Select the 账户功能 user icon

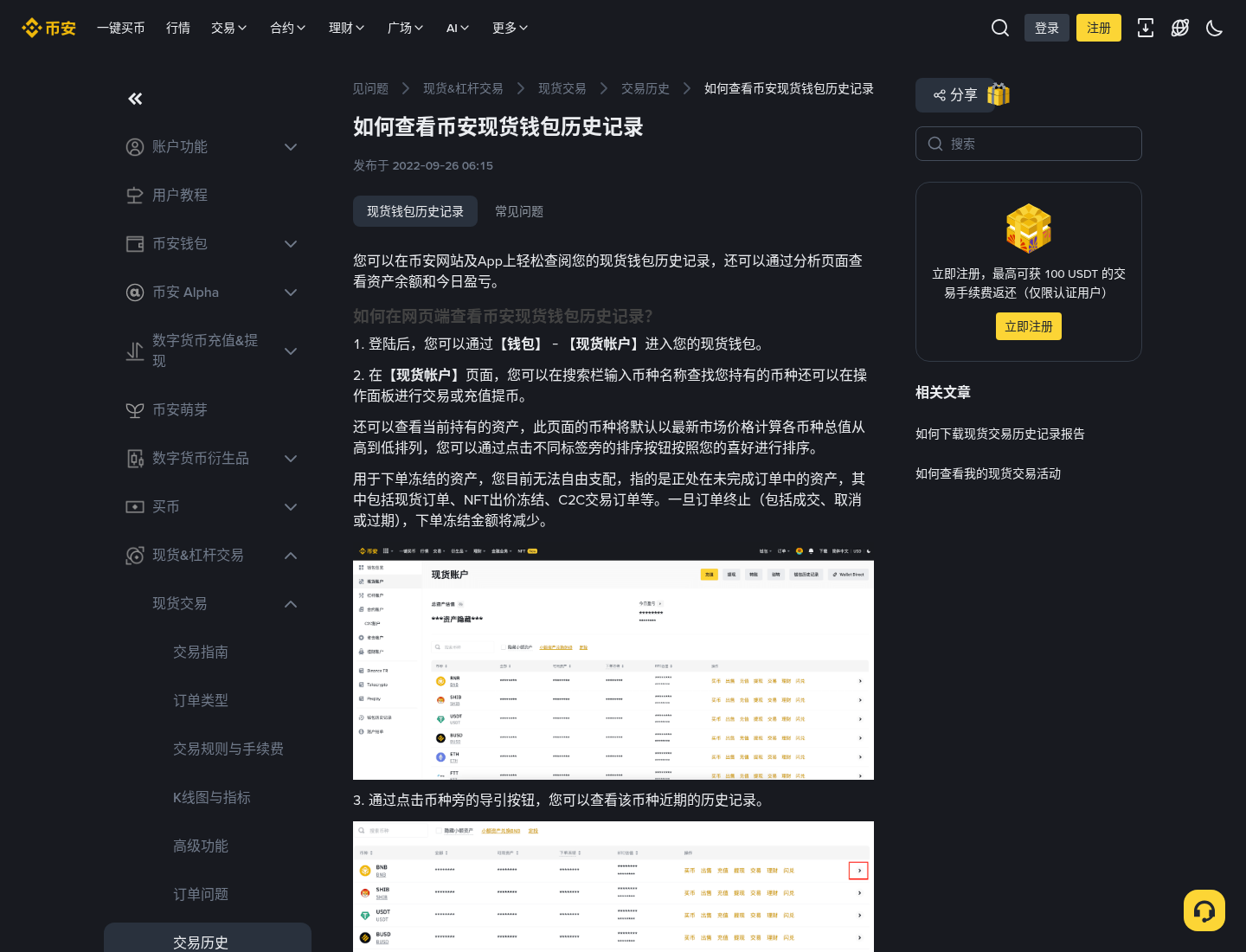135,147
